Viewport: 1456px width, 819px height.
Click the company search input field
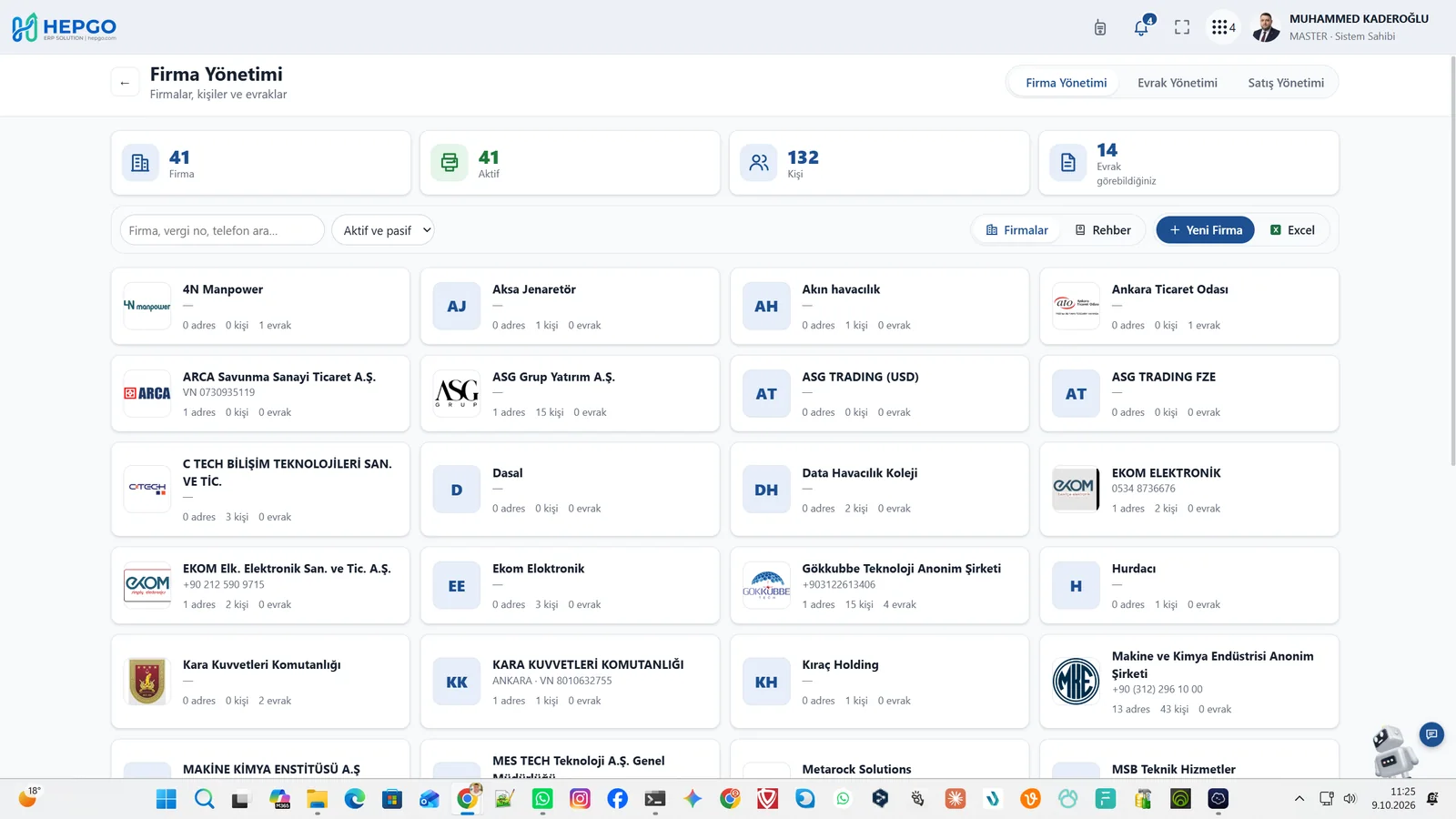(222, 230)
